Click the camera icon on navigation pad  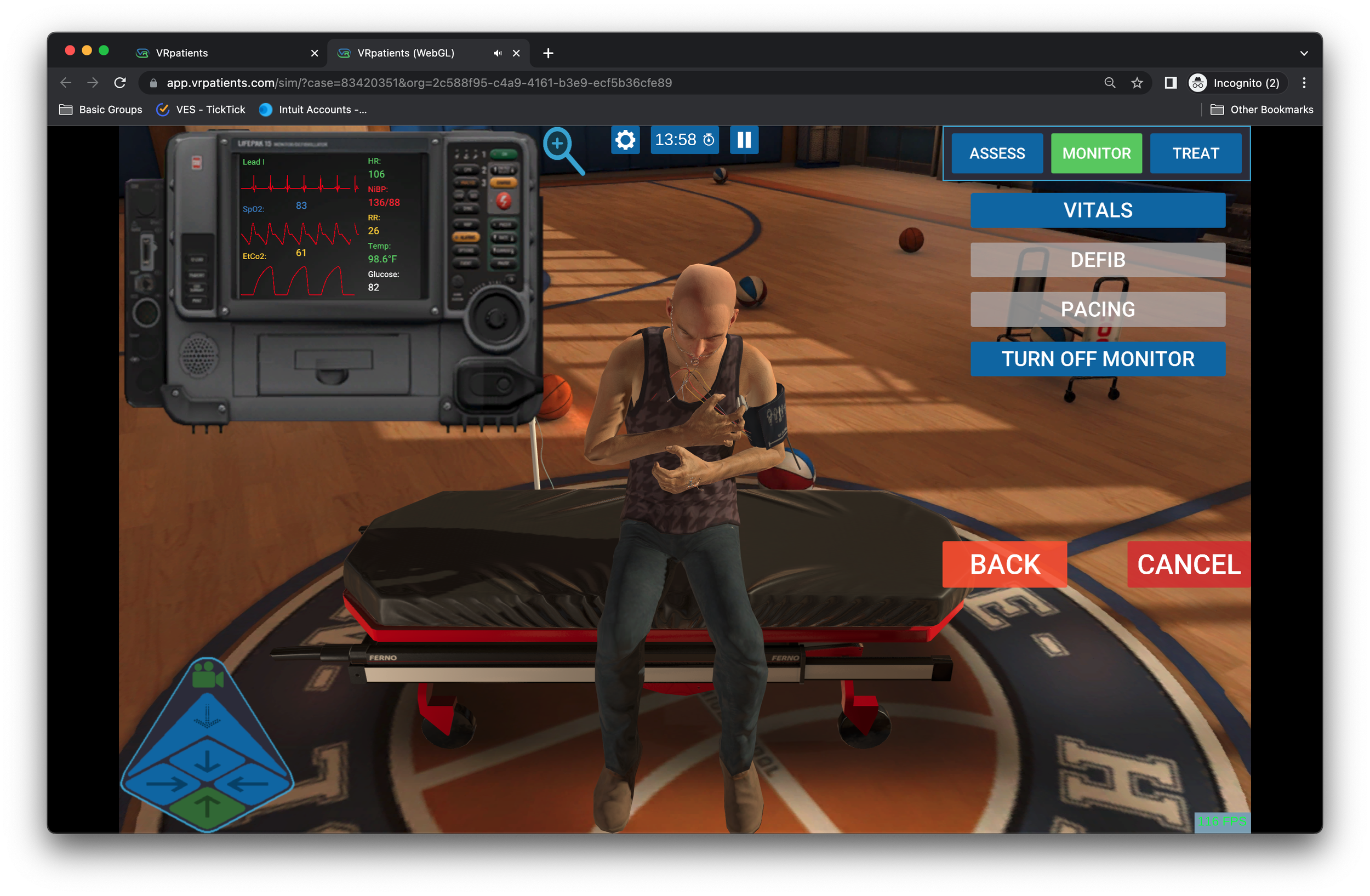[x=207, y=676]
